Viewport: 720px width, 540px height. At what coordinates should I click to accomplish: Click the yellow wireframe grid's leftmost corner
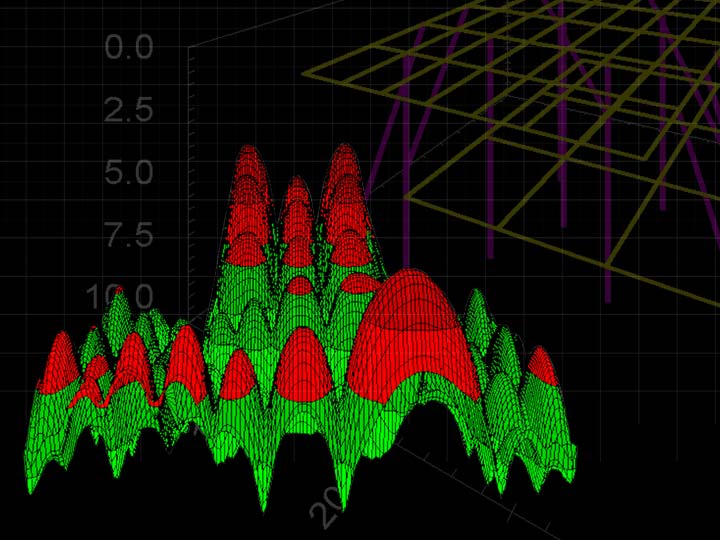click(306, 73)
